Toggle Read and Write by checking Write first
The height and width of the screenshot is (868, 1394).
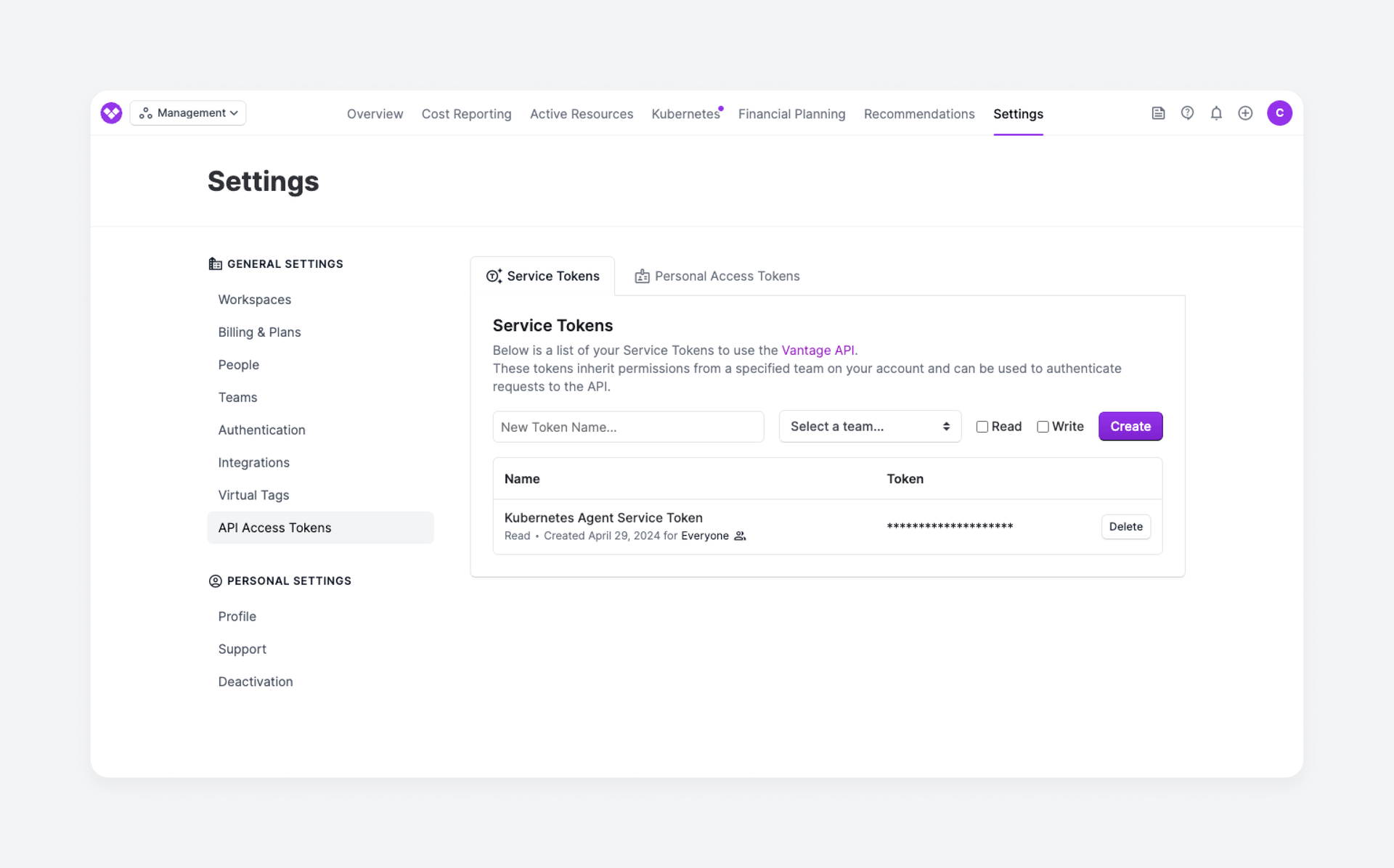[1043, 427]
